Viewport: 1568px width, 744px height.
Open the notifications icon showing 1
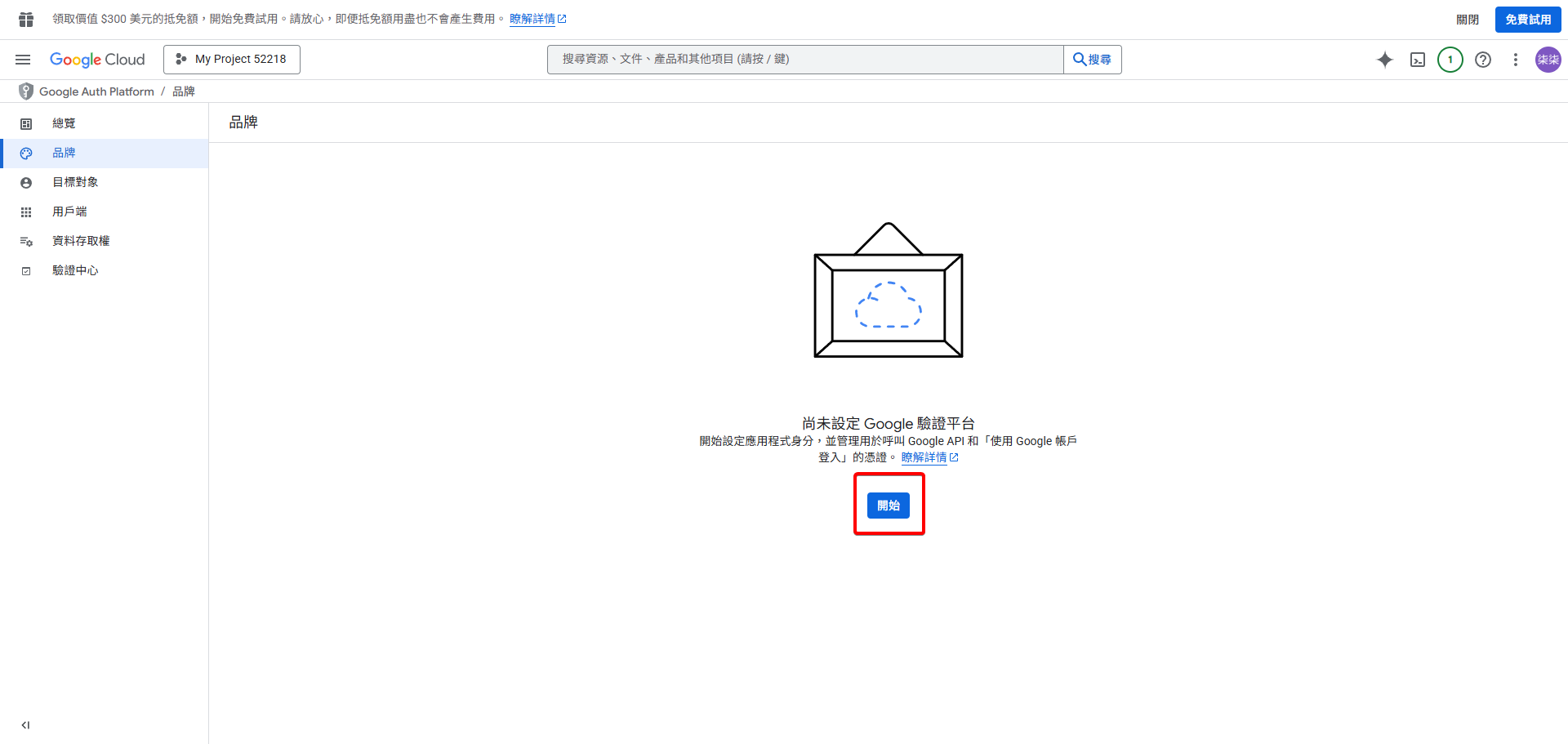pos(1450,59)
